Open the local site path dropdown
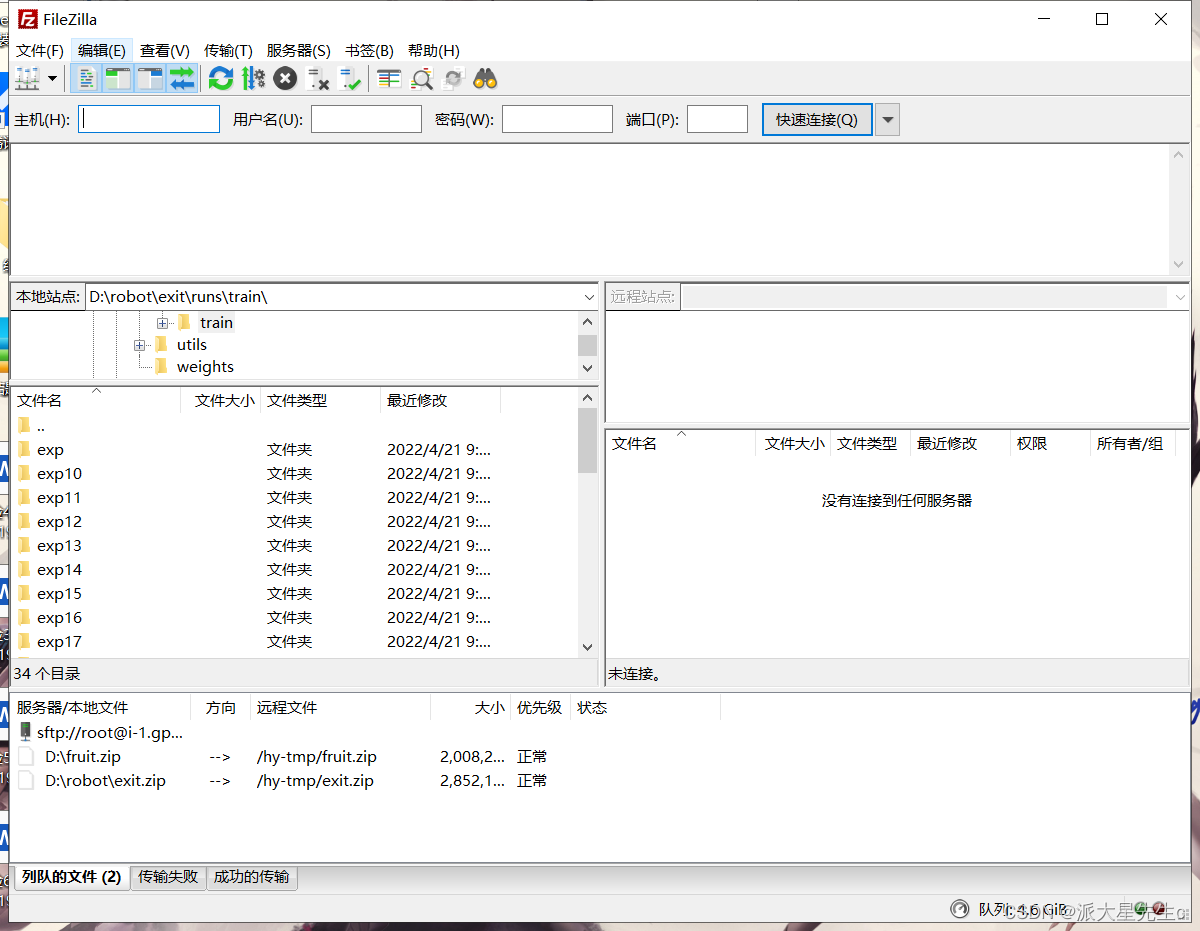1200x931 pixels. pos(588,297)
